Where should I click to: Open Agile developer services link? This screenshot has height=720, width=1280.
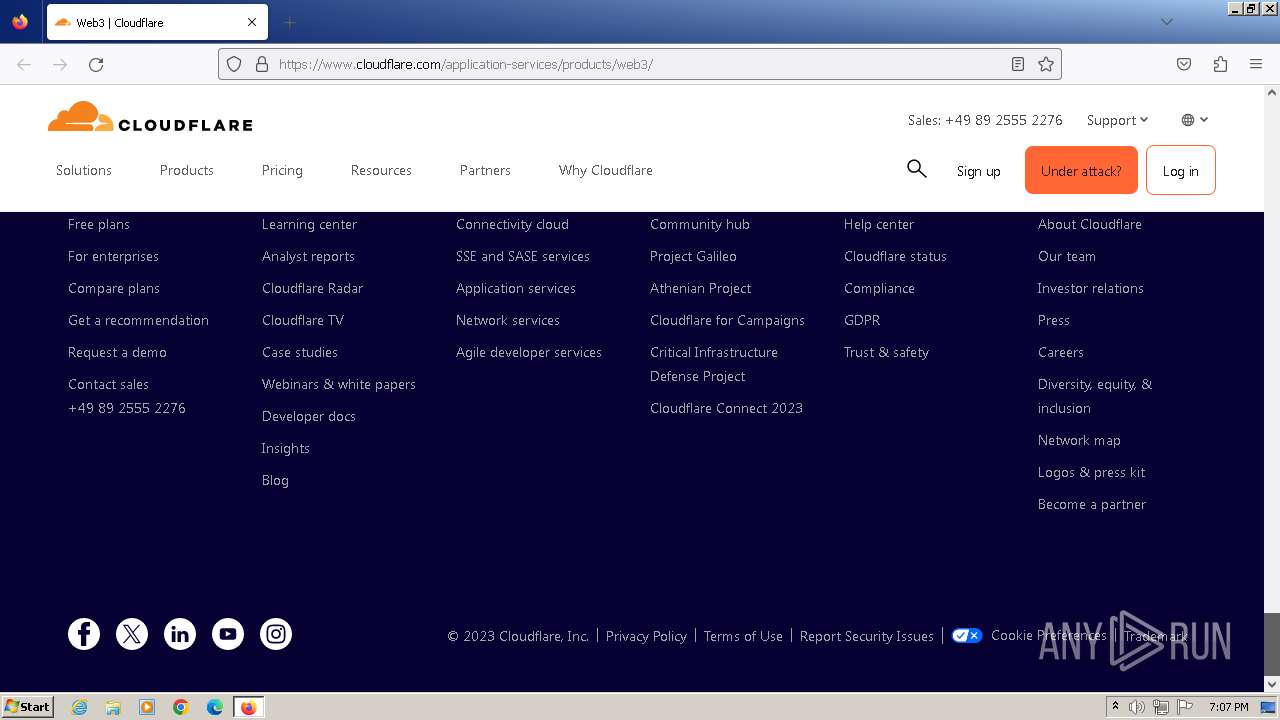[529, 352]
